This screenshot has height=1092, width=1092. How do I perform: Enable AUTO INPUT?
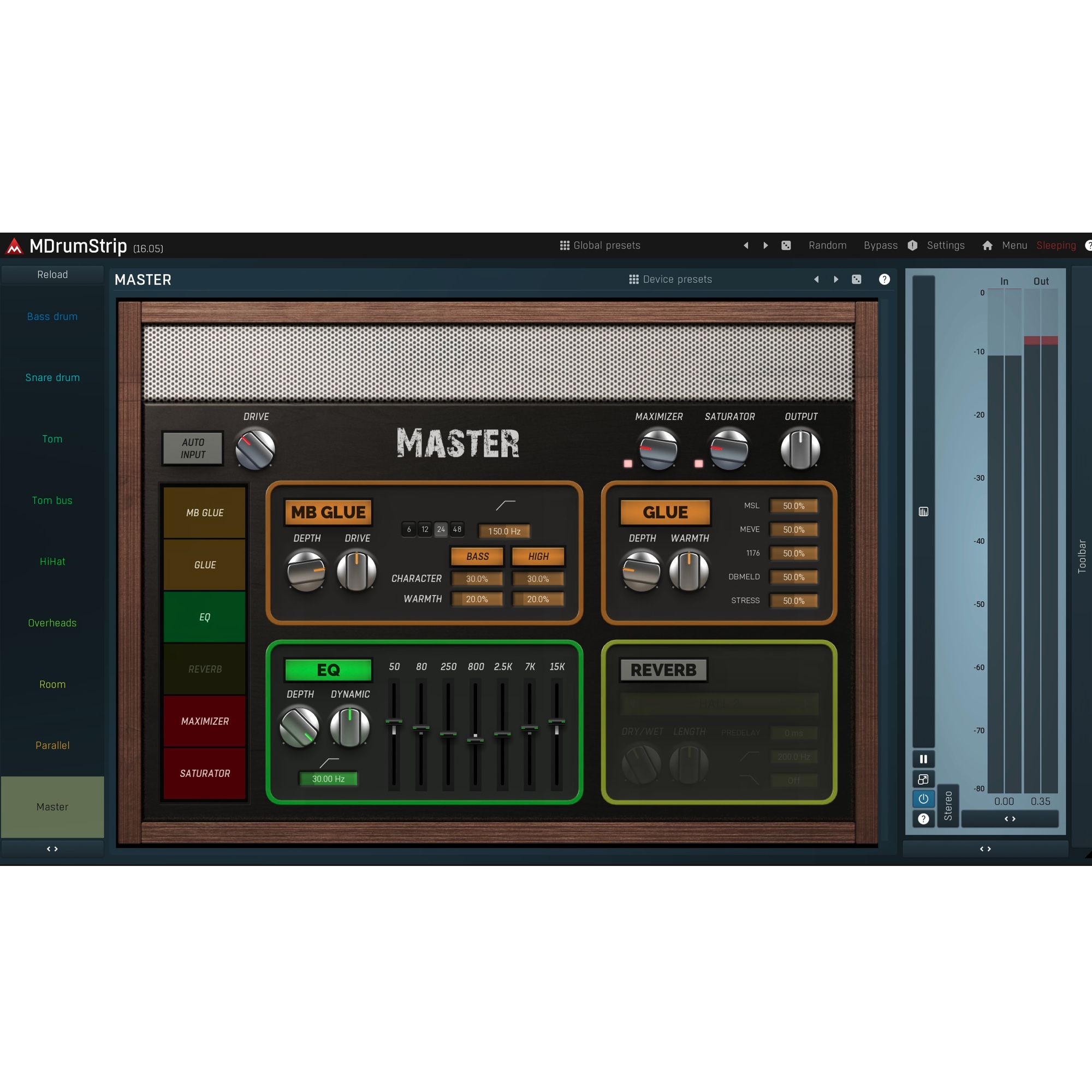192,448
